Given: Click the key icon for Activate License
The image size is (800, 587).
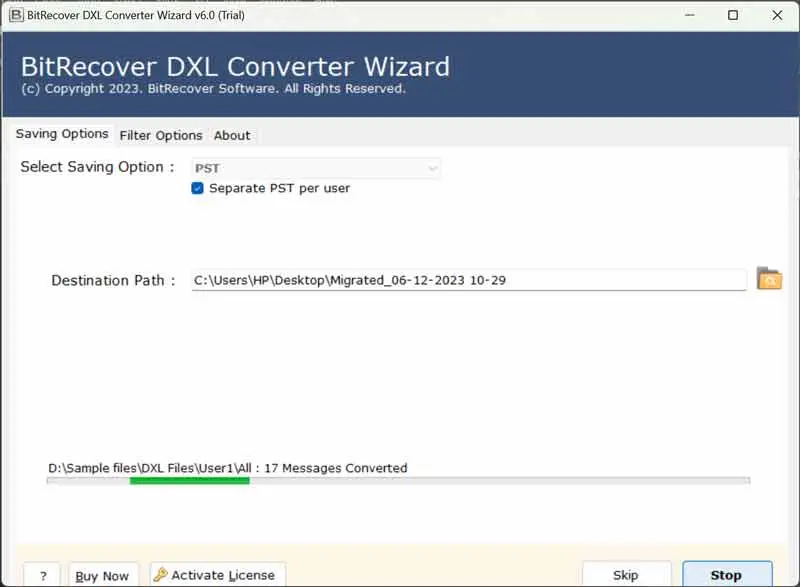Looking at the screenshot, I should (x=160, y=575).
